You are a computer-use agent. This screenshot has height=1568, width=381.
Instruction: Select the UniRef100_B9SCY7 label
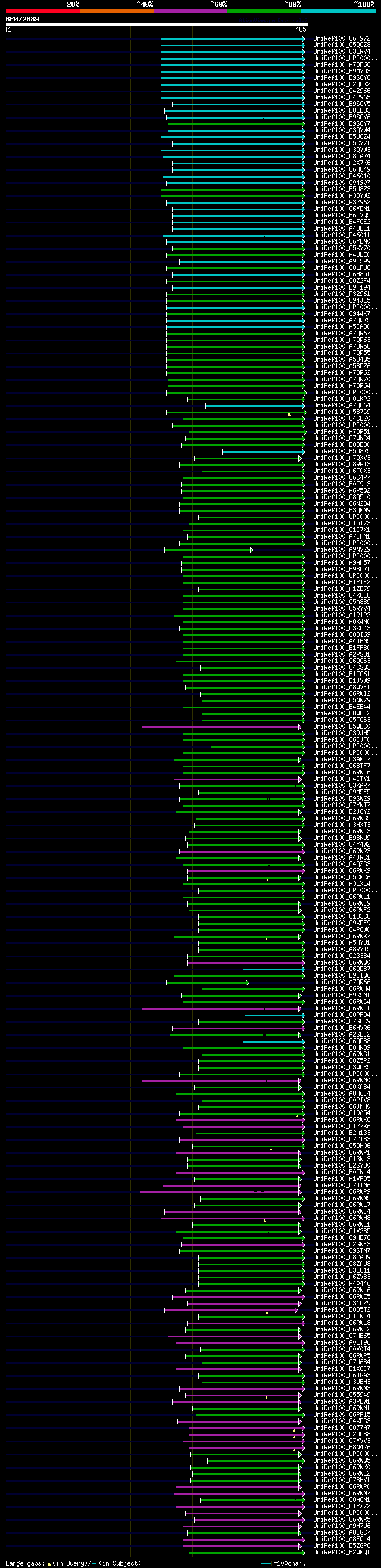tap(342, 123)
